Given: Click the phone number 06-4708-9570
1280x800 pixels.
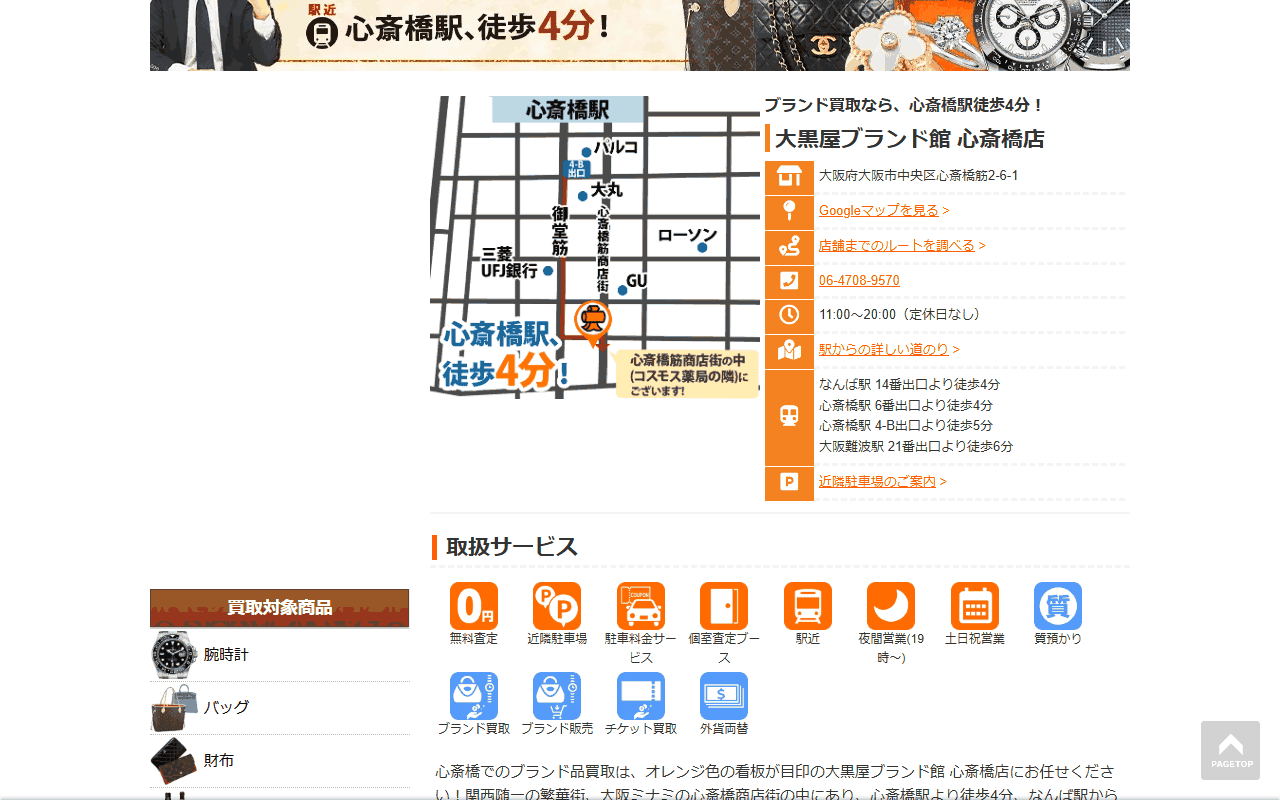Looking at the screenshot, I should coord(859,280).
